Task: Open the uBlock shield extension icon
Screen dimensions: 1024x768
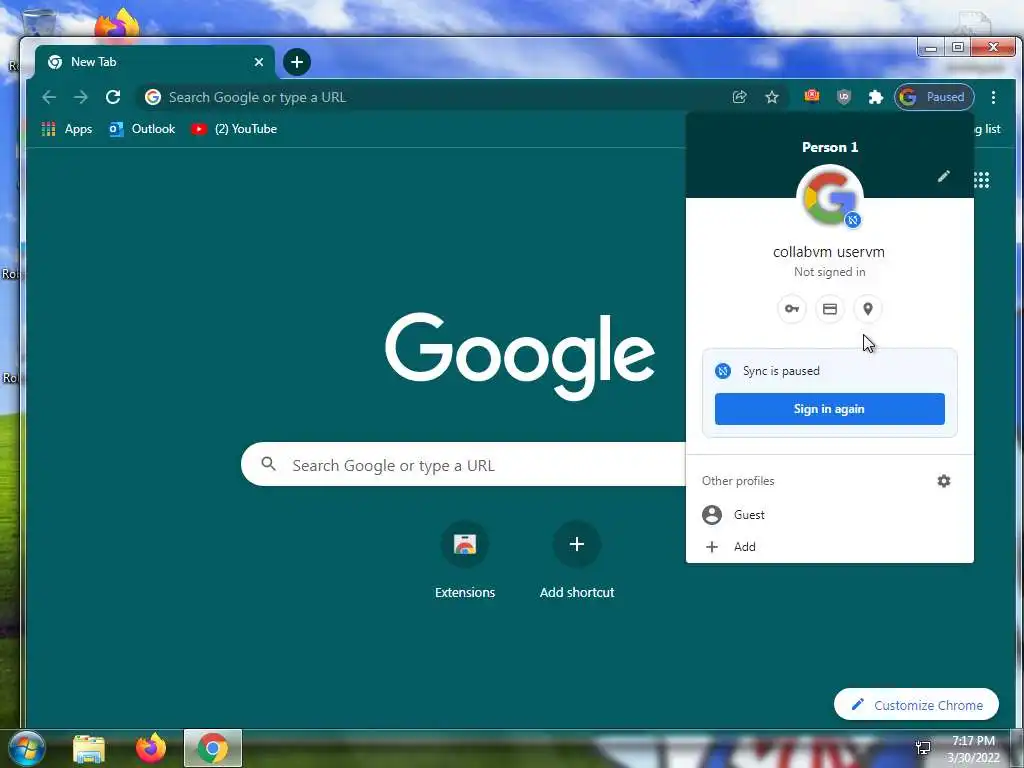Action: pyautogui.click(x=844, y=97)
